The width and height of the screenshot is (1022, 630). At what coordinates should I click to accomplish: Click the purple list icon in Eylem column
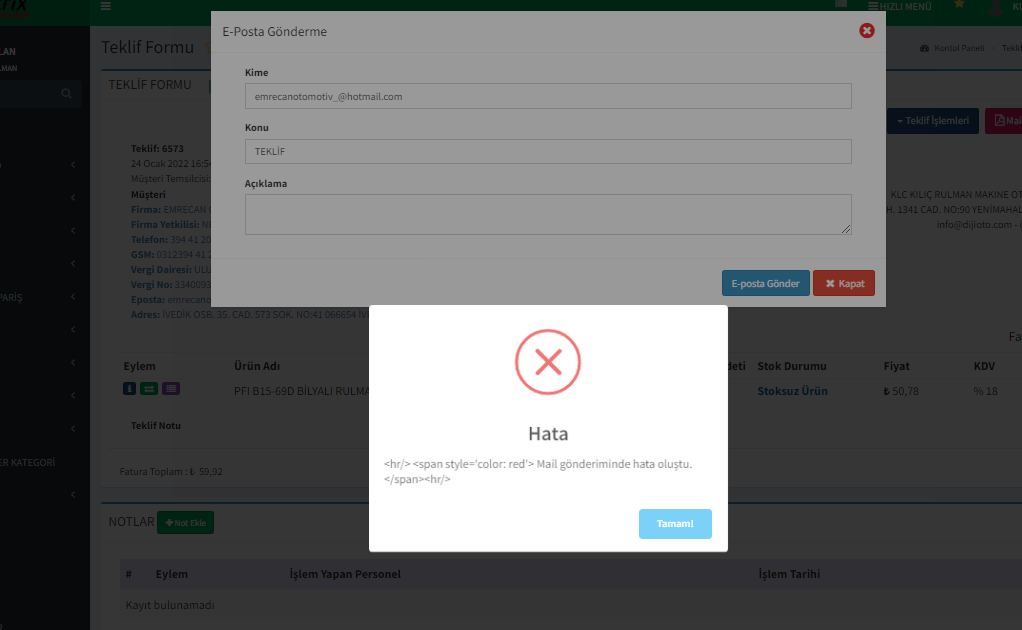tap(171, 389)
